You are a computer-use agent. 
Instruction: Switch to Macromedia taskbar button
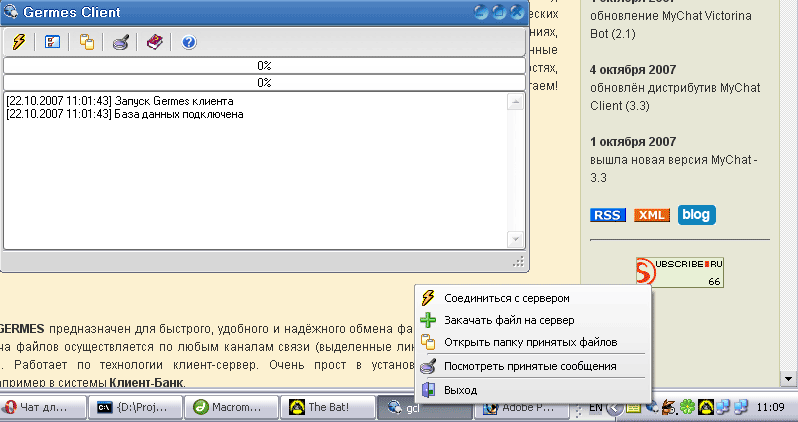click(x=232, y=407)
